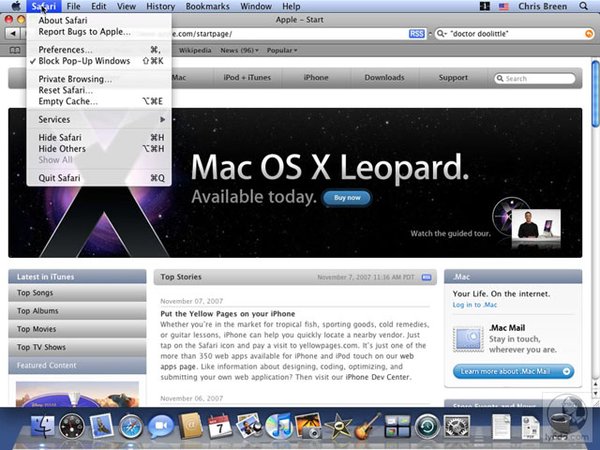The height and width of the screenshot is (450, 600).
Task: Select Report Bugs to Apple menu item
Action: (99, 32)
